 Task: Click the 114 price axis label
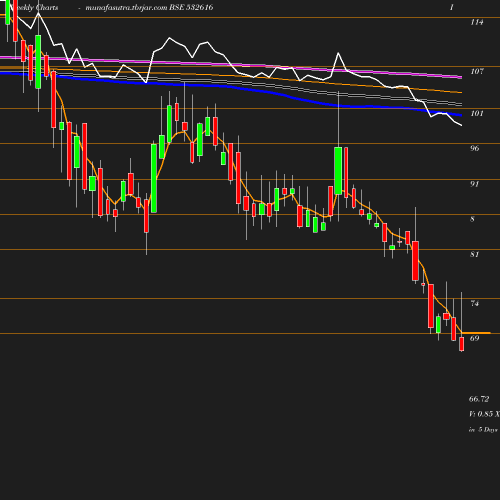pos(477,22)
